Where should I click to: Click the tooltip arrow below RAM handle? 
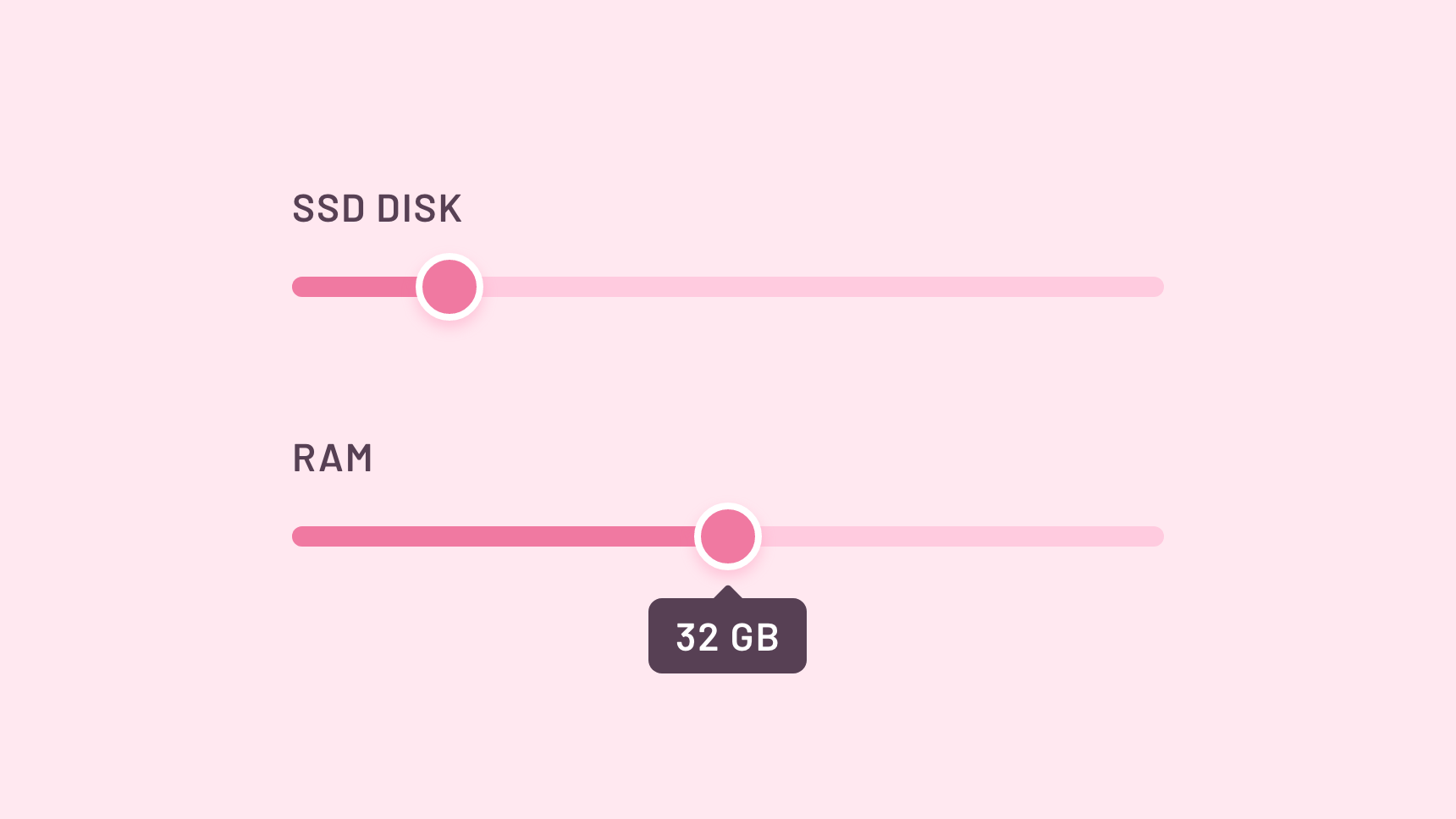point(727,591)
